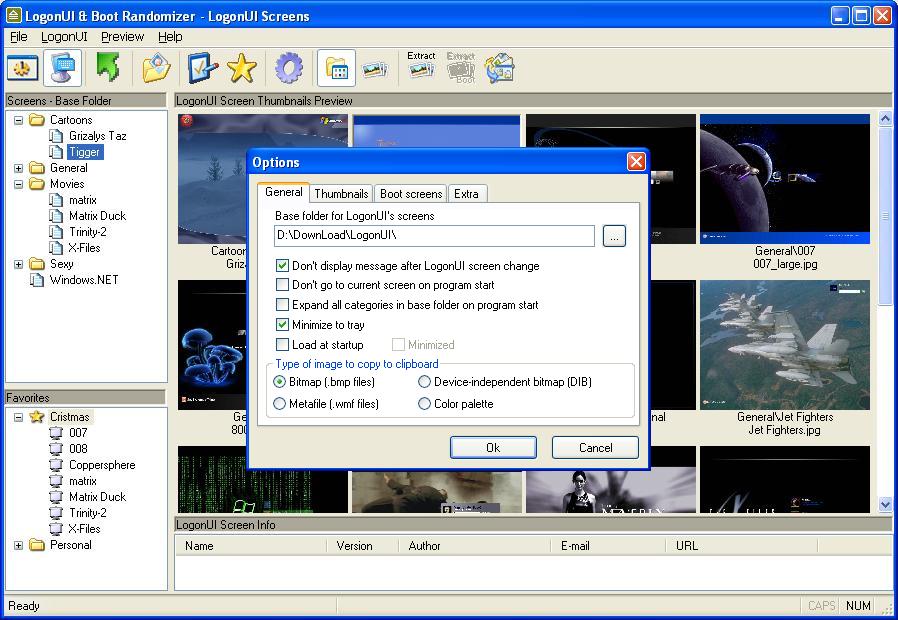Toggle Don't display message after LogonUI screen change

tap(282, 266)
